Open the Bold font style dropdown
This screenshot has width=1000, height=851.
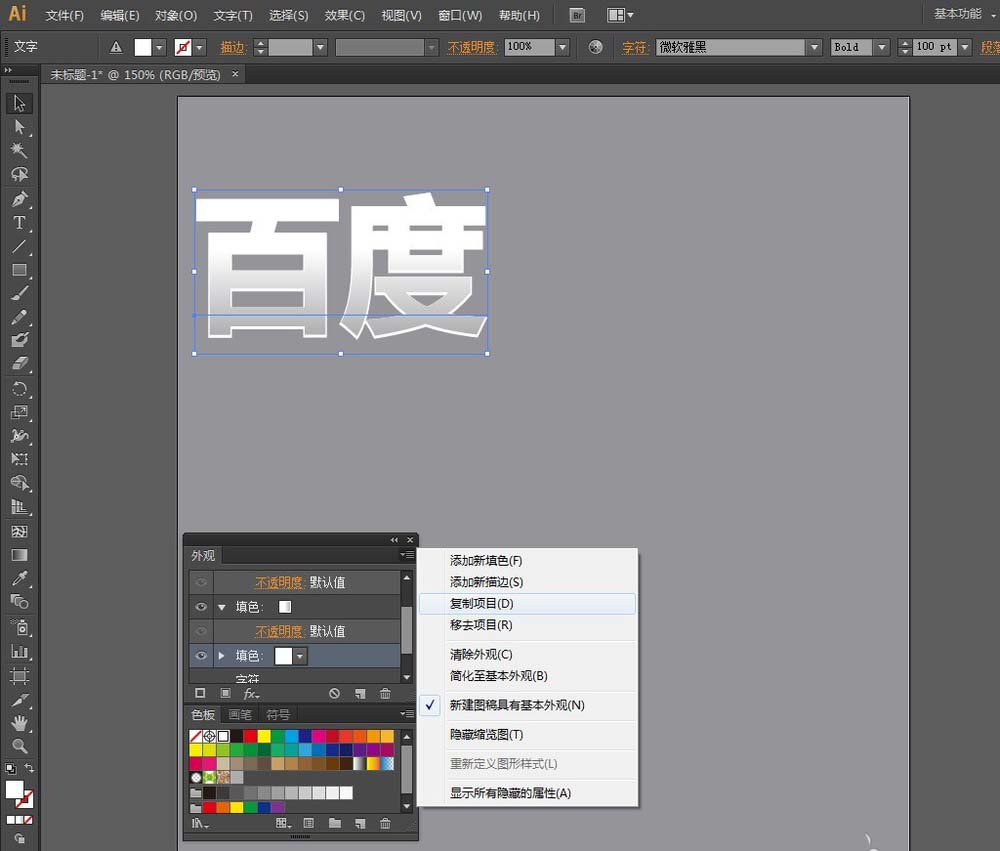(x=881, y=47)
